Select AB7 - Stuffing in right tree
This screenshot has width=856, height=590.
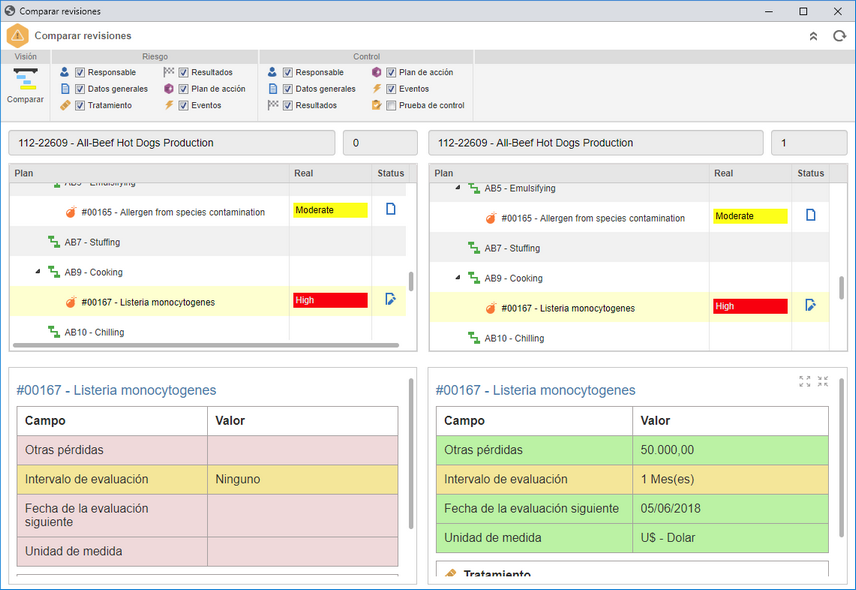coord(512,248)
